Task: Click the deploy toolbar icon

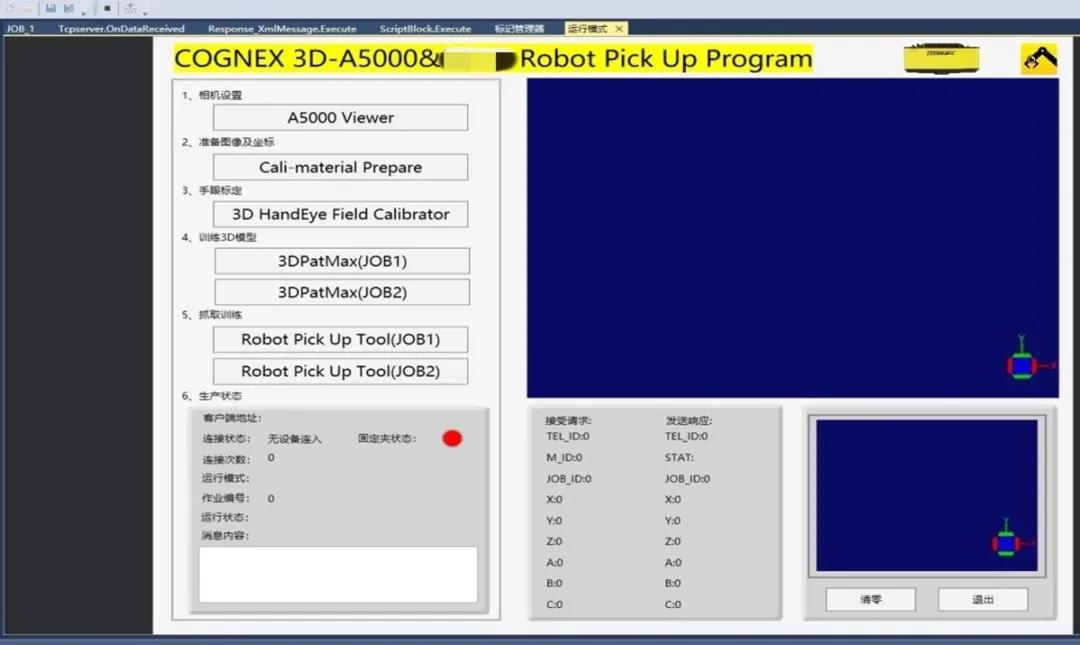Action: [130, 9]
